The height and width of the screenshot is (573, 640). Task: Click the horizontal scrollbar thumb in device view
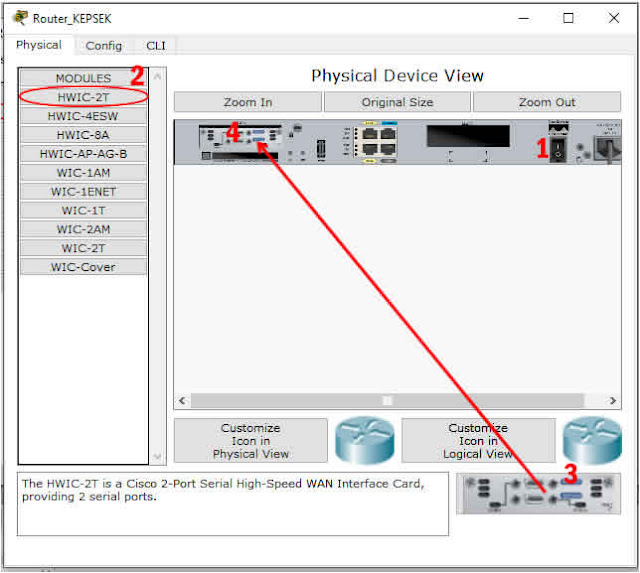(x=387, y=400)
